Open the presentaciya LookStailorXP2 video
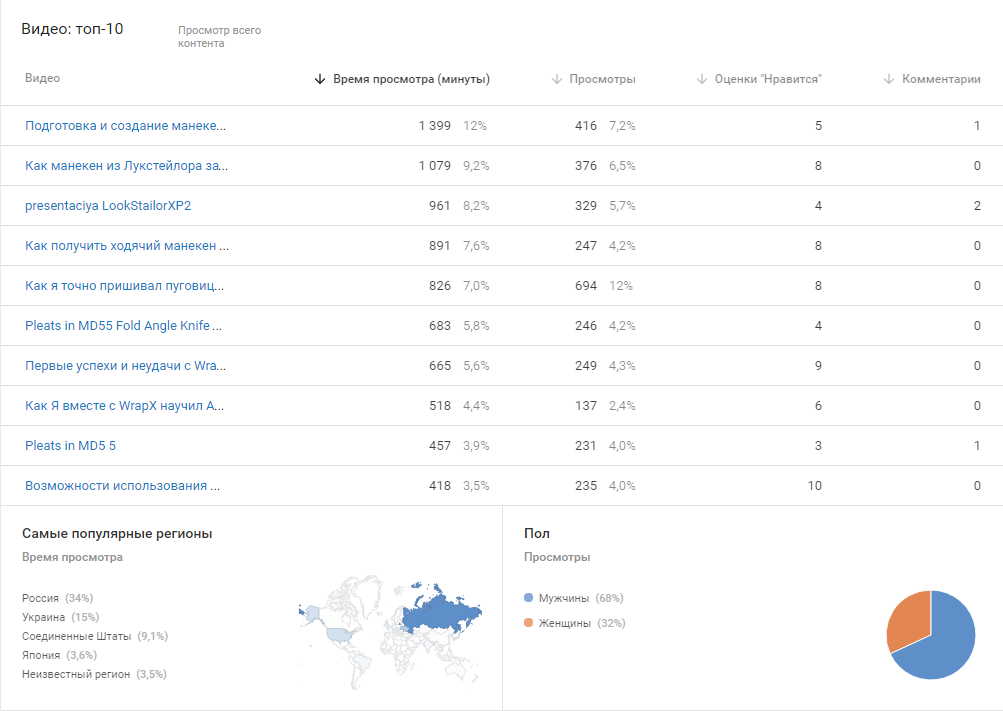This screenshot has width=1003, height=711. pyautogui.click(x=108, y=206)
